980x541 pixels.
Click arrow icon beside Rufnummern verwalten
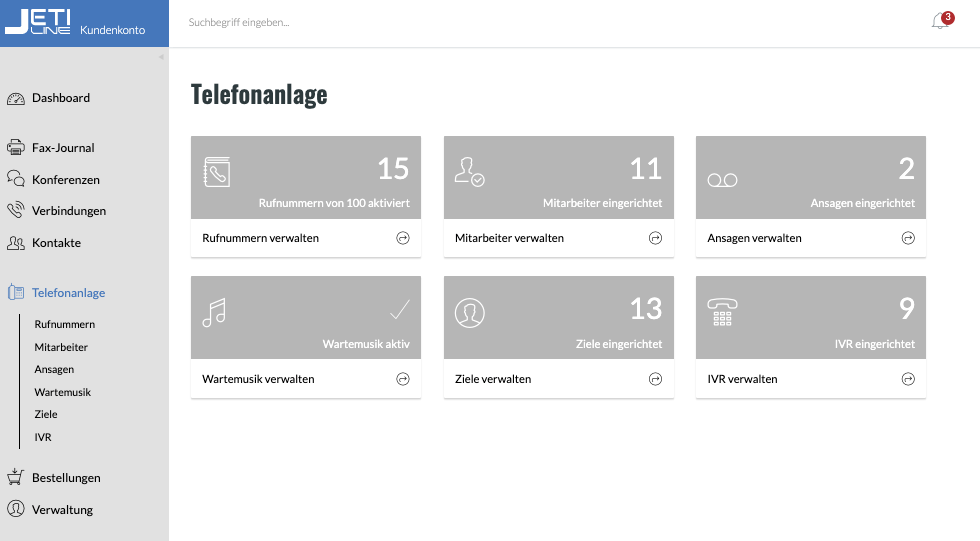pyautogui.click(x=403, y=238)
